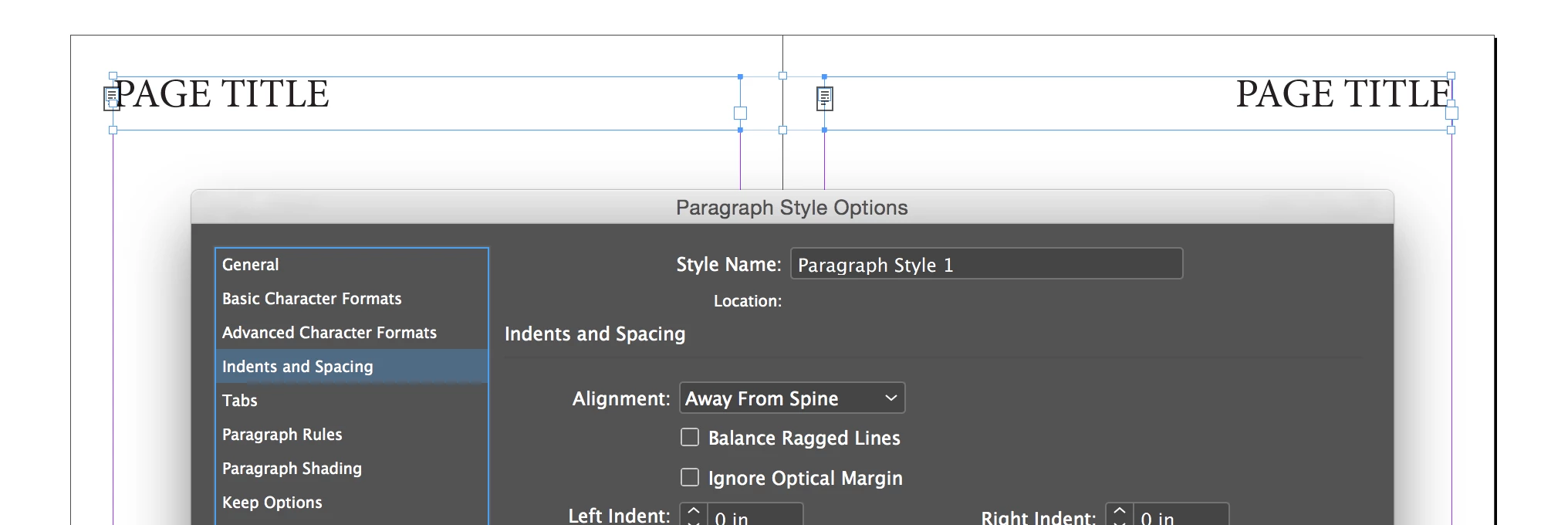1568x525 pixels.
Task: Click into the Right Indent value field
Action: coord(1181,517)
